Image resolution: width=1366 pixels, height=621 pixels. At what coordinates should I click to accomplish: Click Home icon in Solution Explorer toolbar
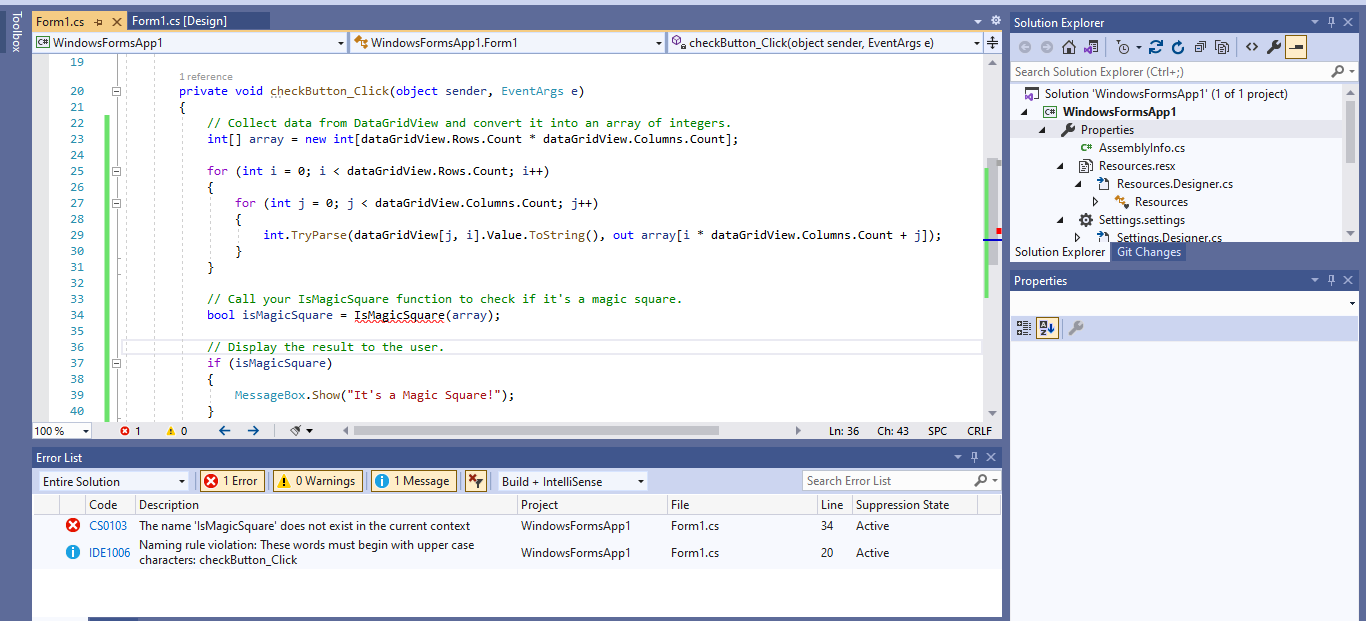point(1069,47)
